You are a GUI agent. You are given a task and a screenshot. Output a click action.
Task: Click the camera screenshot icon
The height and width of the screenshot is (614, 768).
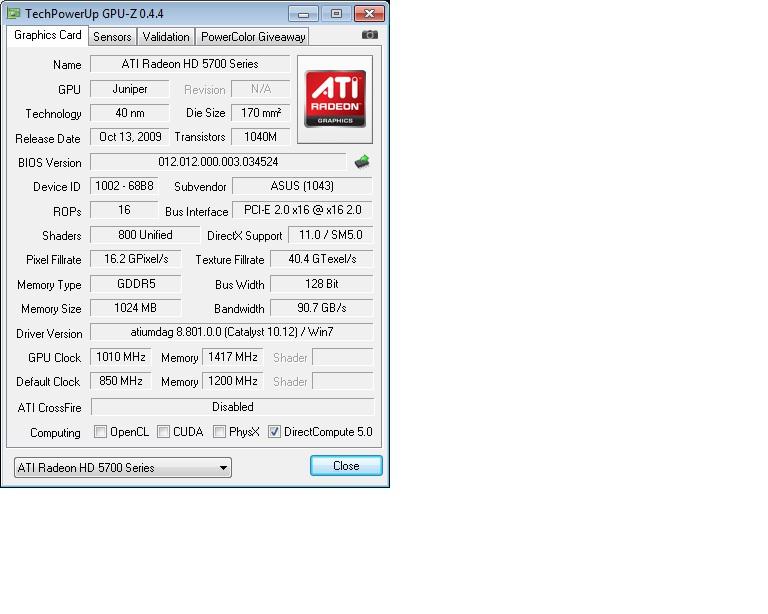pos(369,35)
